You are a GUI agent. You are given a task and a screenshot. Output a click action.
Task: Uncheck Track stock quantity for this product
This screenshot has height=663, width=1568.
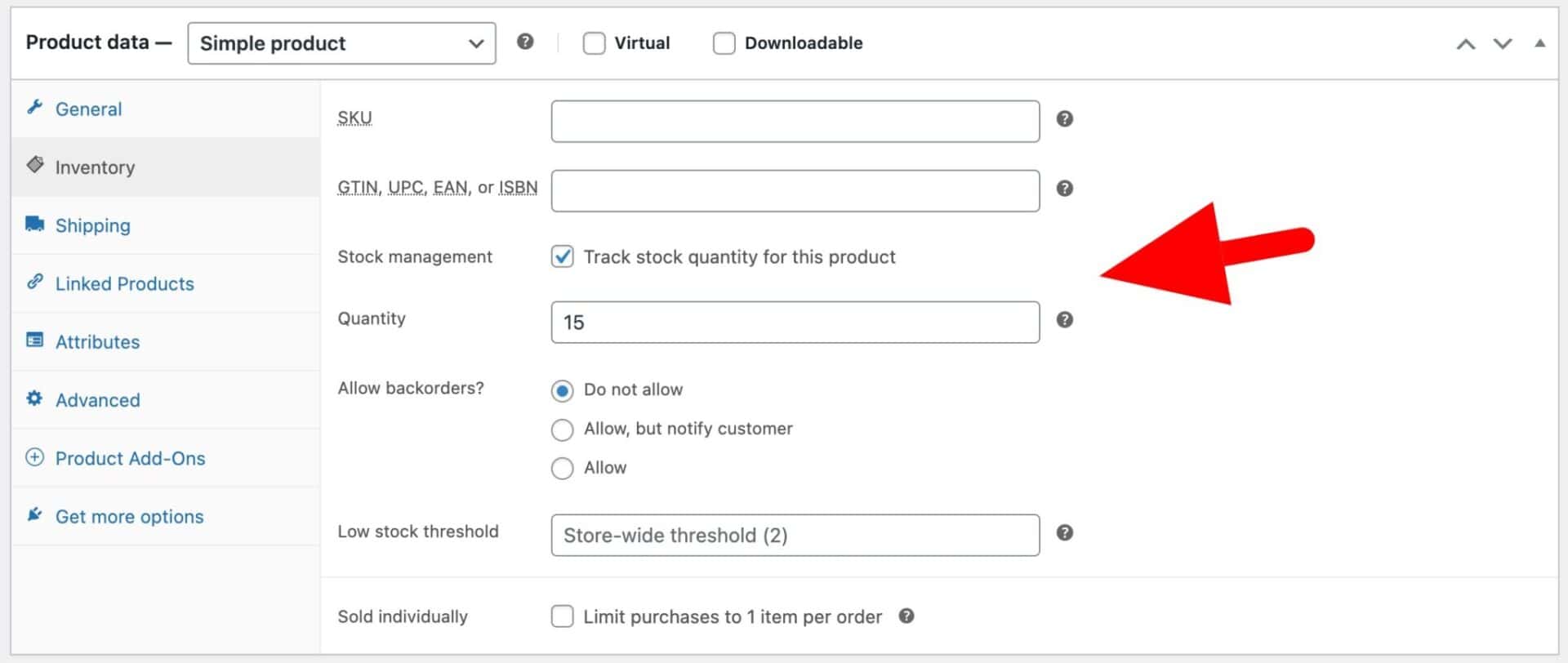pyautogui.click(x=562, y=257)
